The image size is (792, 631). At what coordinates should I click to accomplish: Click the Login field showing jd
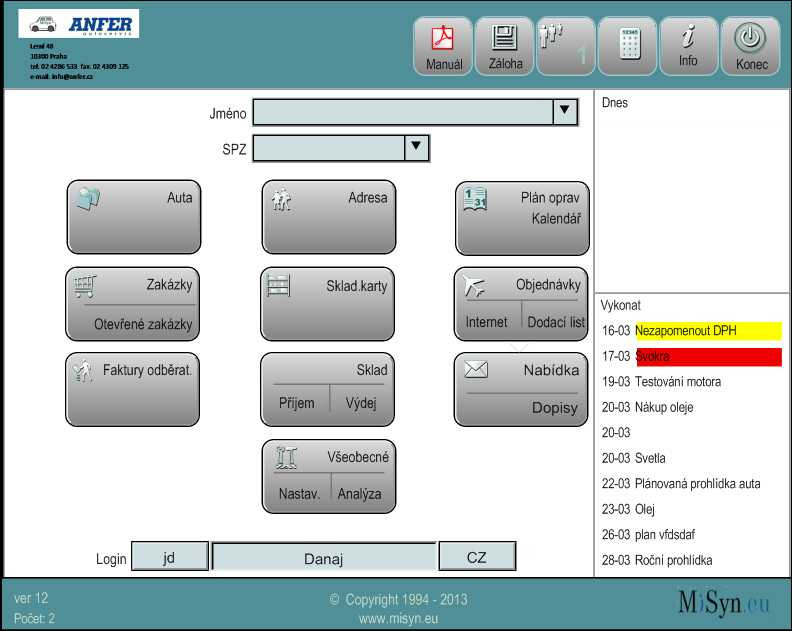[170, 556]
